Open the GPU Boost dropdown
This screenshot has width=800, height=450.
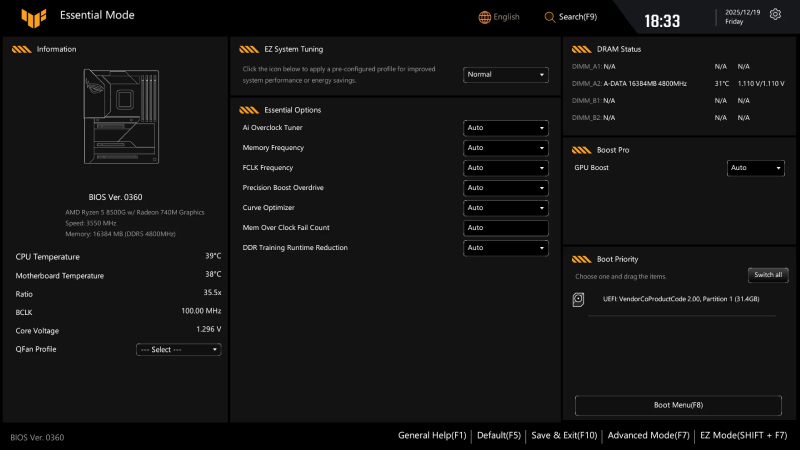pyautogui.click(x=755, y=168)
